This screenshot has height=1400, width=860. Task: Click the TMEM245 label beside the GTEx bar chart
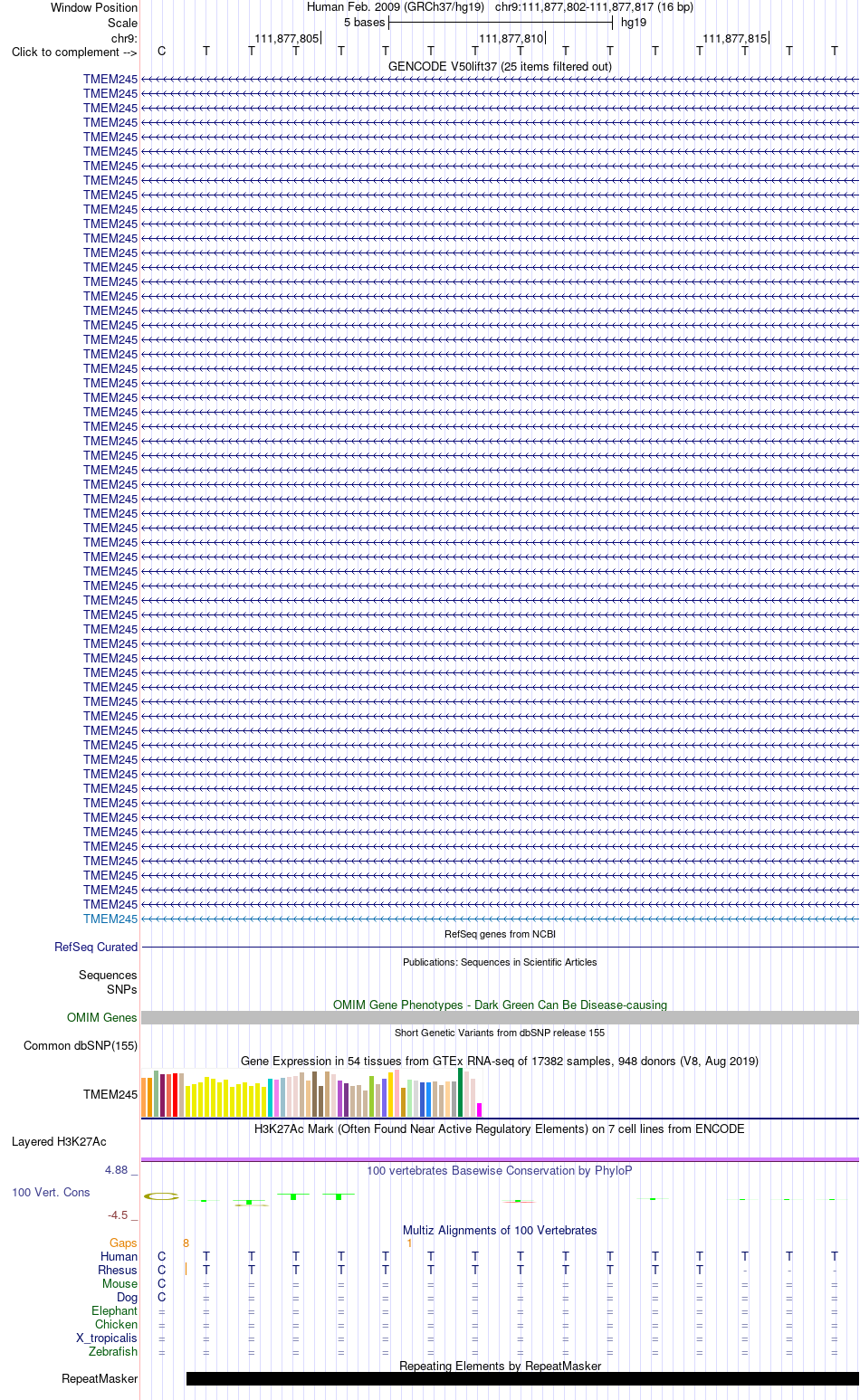point(110,1094)
